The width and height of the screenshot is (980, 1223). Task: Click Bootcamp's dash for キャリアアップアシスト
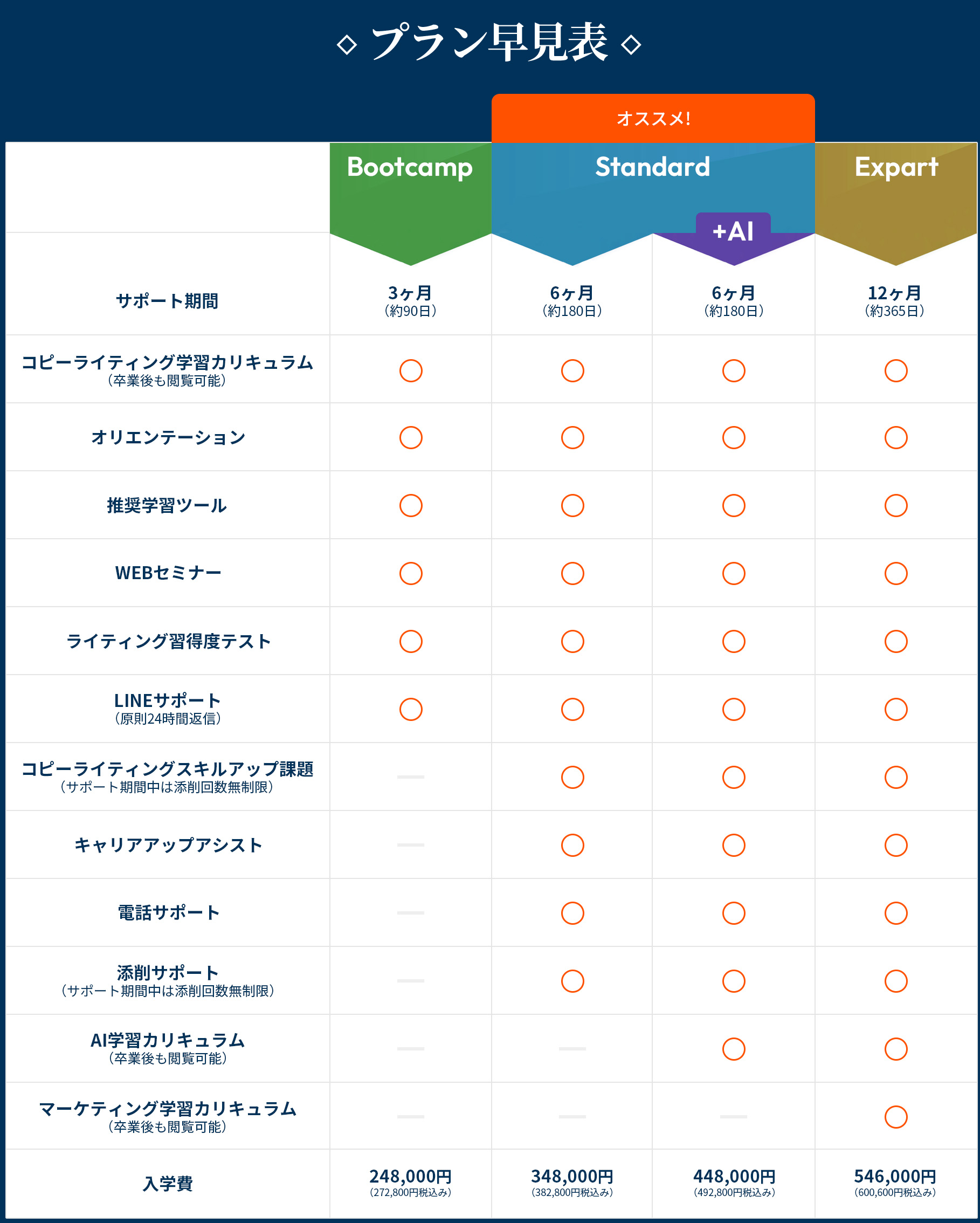[x=411, y=844]
